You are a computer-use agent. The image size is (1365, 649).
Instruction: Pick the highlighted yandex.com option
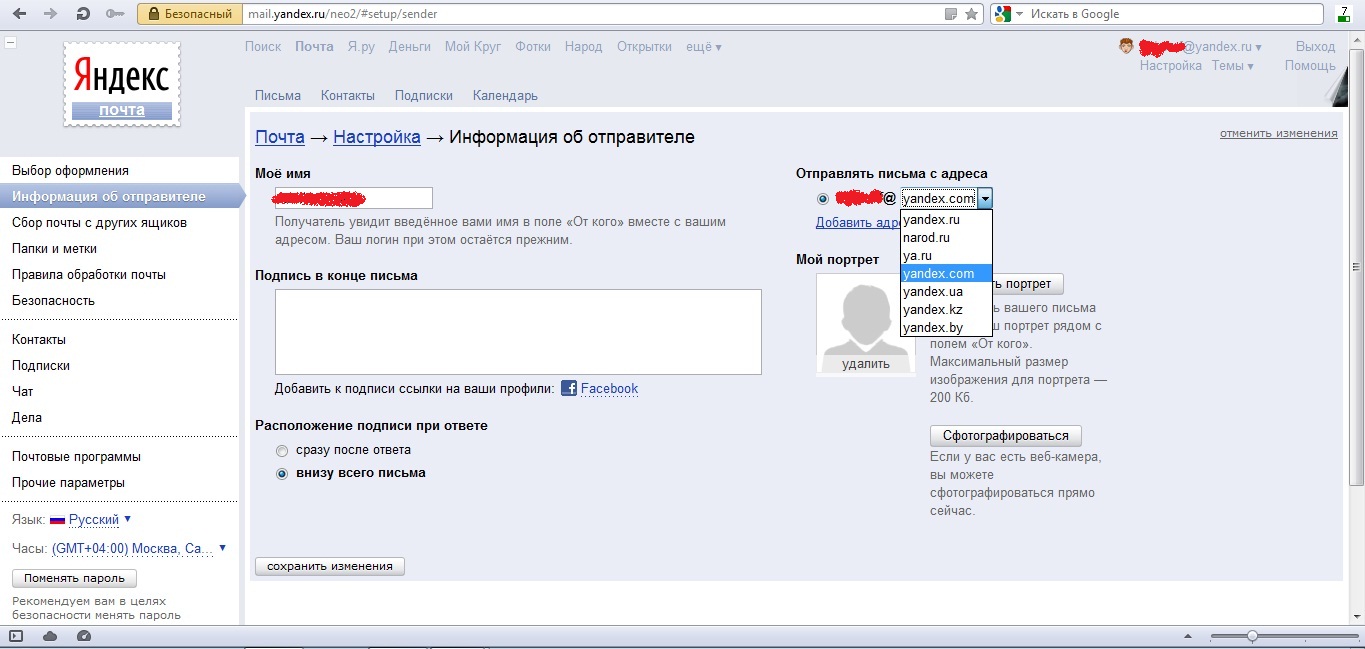946,273
